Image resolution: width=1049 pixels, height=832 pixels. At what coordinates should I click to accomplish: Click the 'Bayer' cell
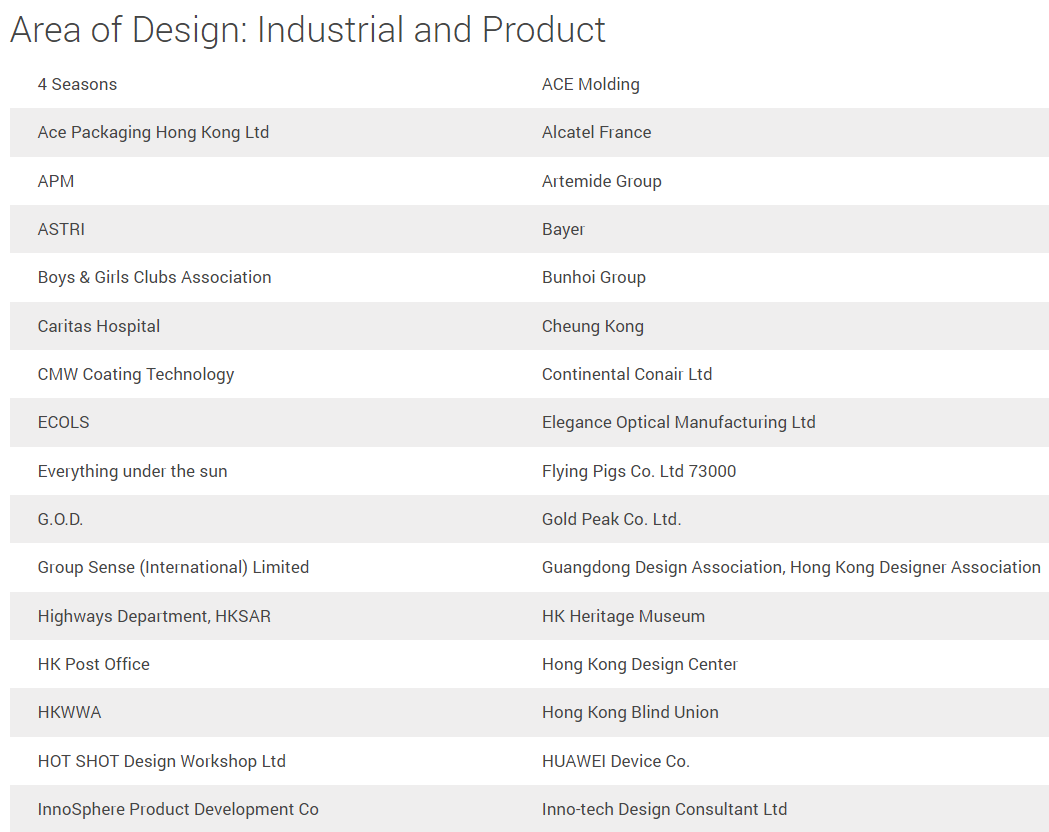[x=563, y=229]
